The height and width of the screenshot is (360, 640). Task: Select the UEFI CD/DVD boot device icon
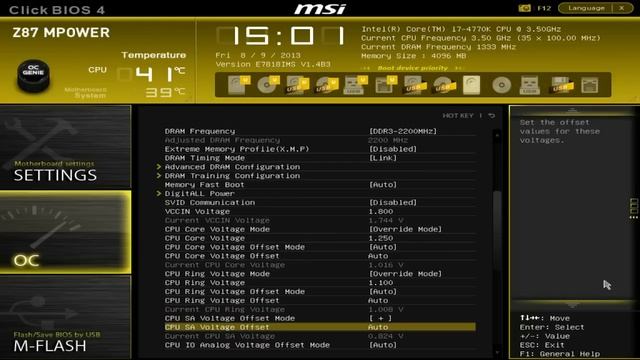[x=268, y=85]
